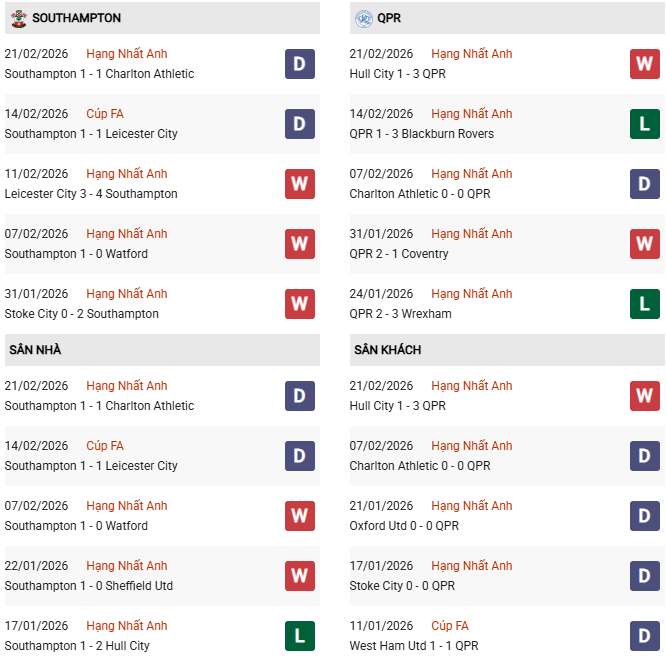Click W badge for QPR 2-1 Coventry
666x660 pixels.
[645, 244]
